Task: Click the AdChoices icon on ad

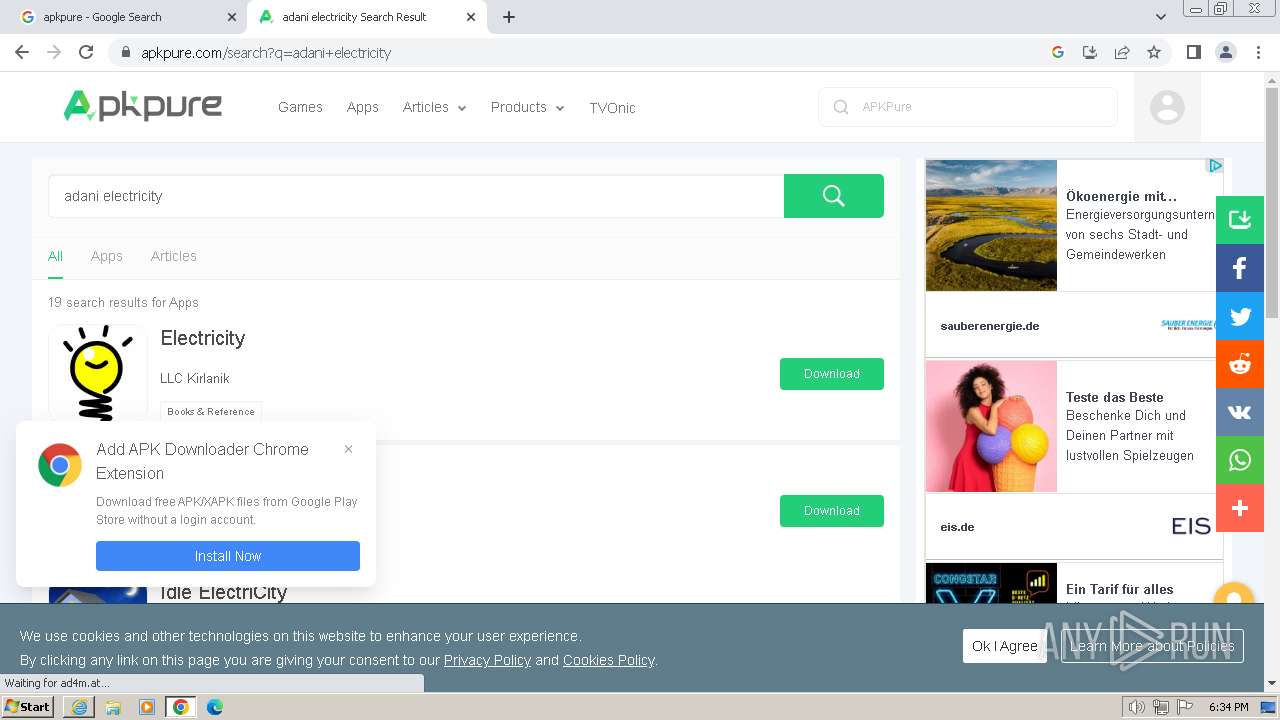Action: pyautogui.click(x=1215, y=166)
